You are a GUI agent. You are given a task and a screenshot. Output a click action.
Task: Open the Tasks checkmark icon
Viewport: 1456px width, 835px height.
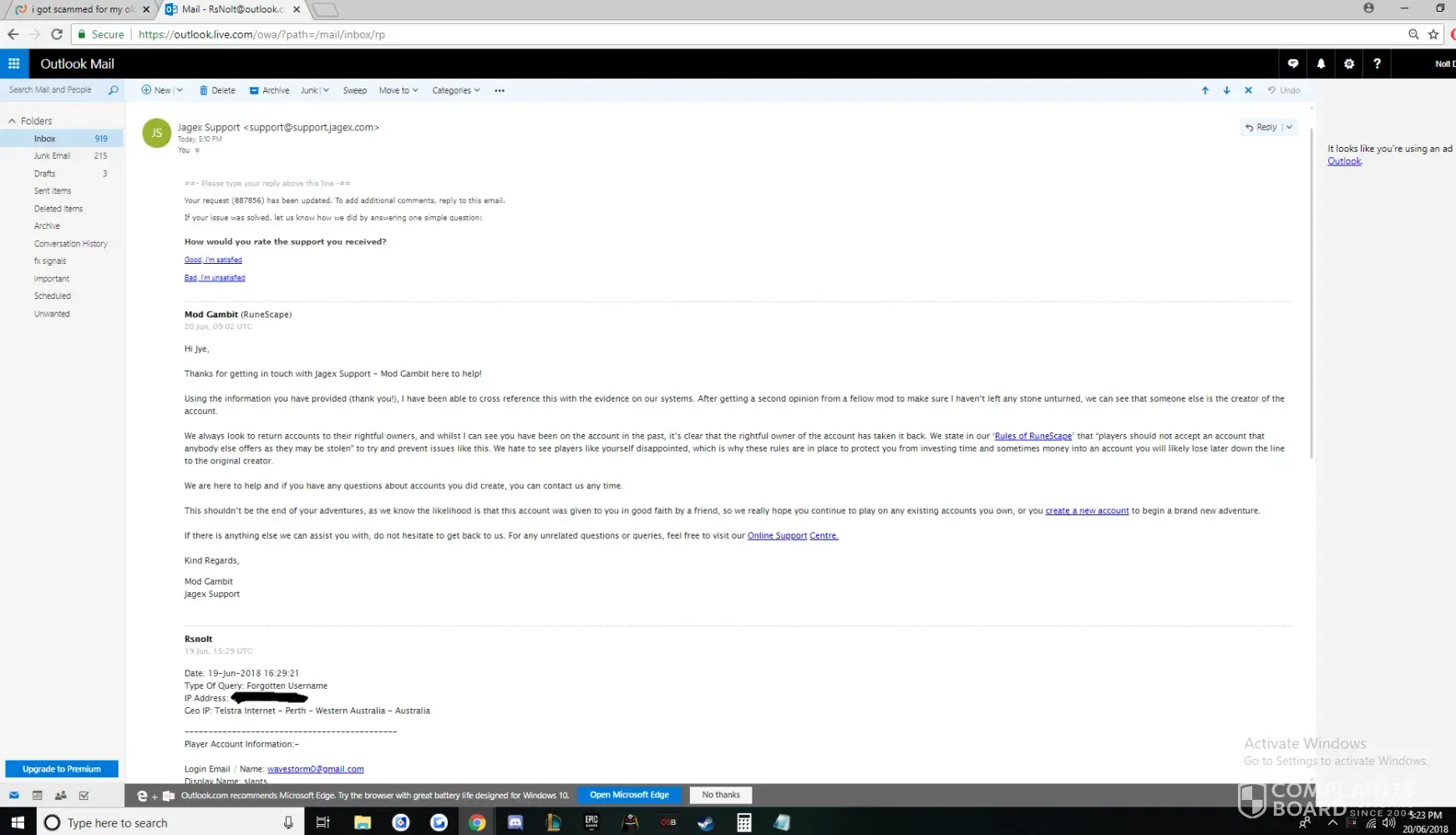(x=84, y=796)
